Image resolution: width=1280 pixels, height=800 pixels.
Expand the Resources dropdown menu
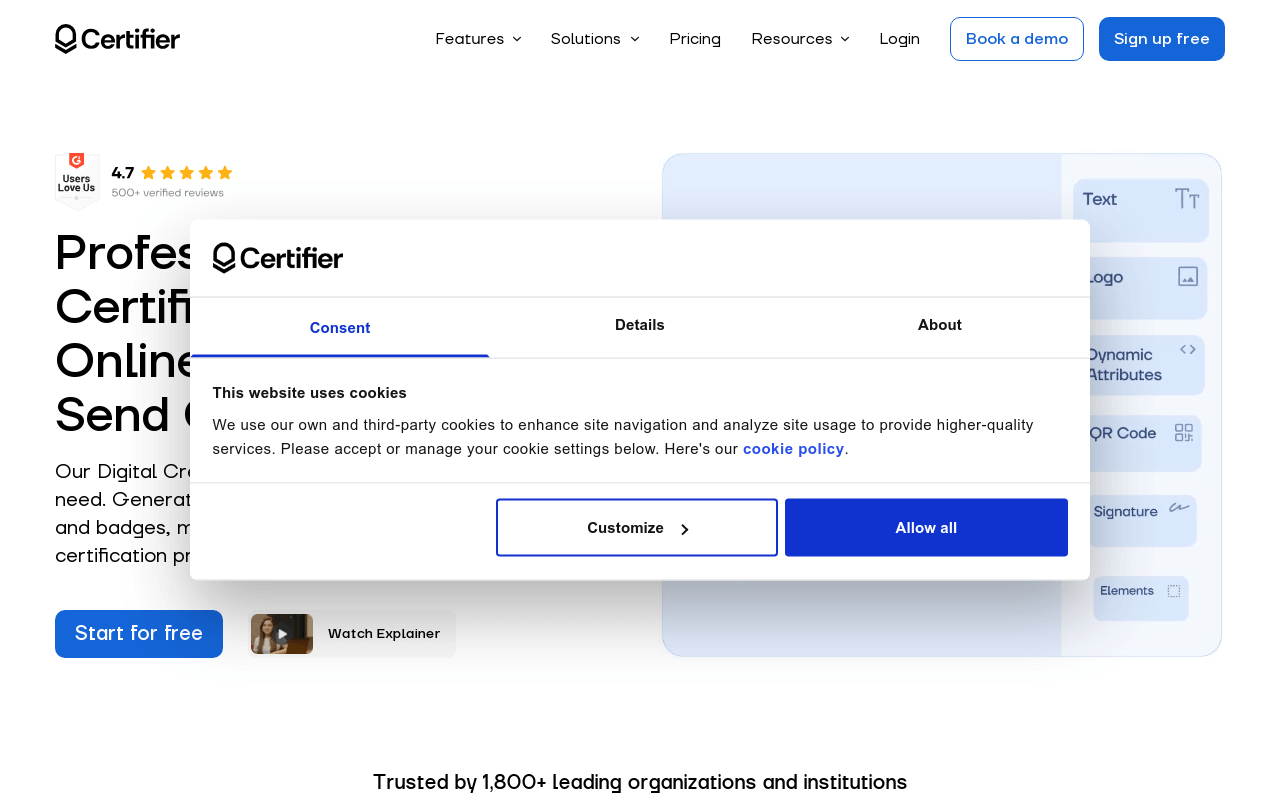click(800, 39)
